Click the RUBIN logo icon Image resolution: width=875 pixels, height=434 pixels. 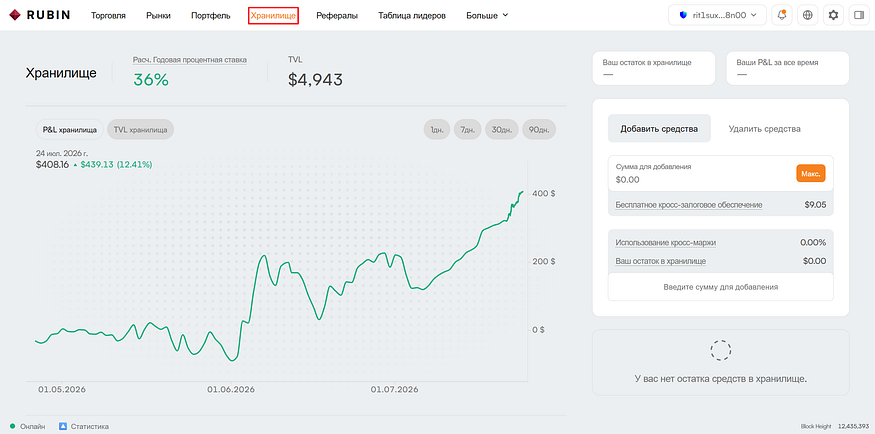point(15,16)
